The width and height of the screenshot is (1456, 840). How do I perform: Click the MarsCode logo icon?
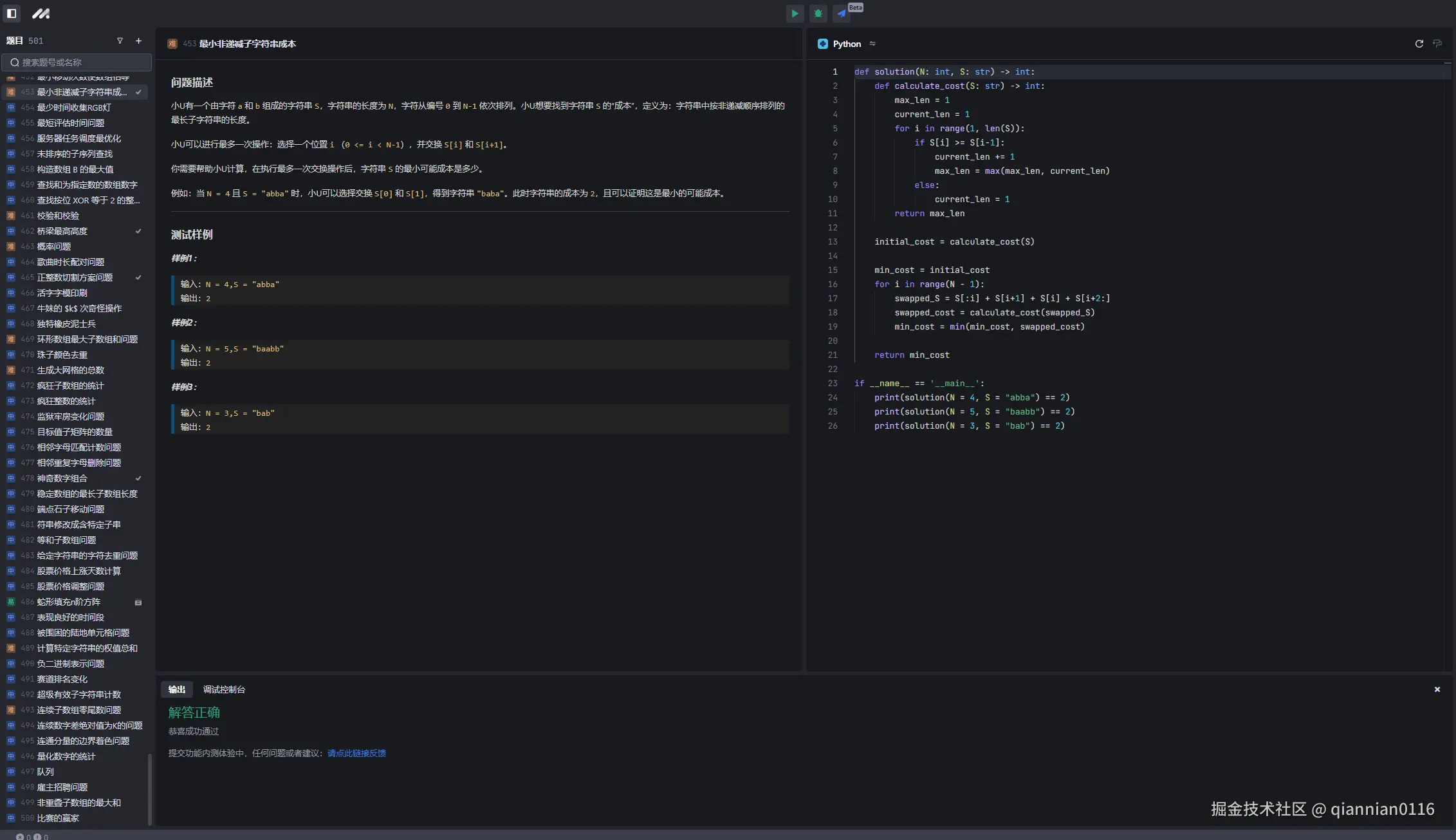[41, 14]
